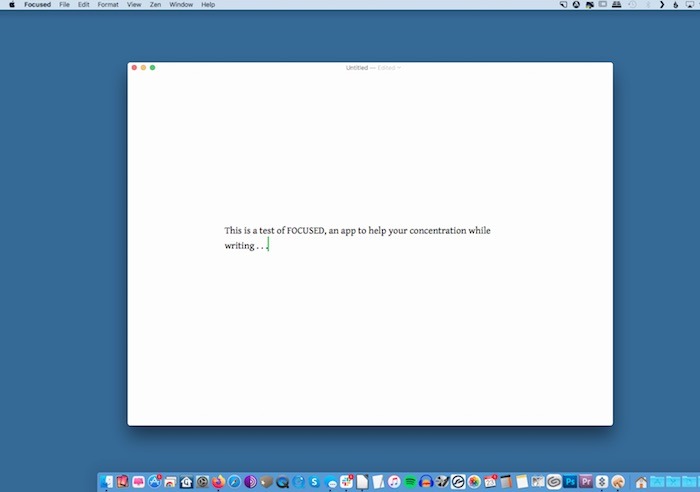The height and width of the screenshot is (492, 700).
Task: Open the File menu
Action: tap(64, 4)
